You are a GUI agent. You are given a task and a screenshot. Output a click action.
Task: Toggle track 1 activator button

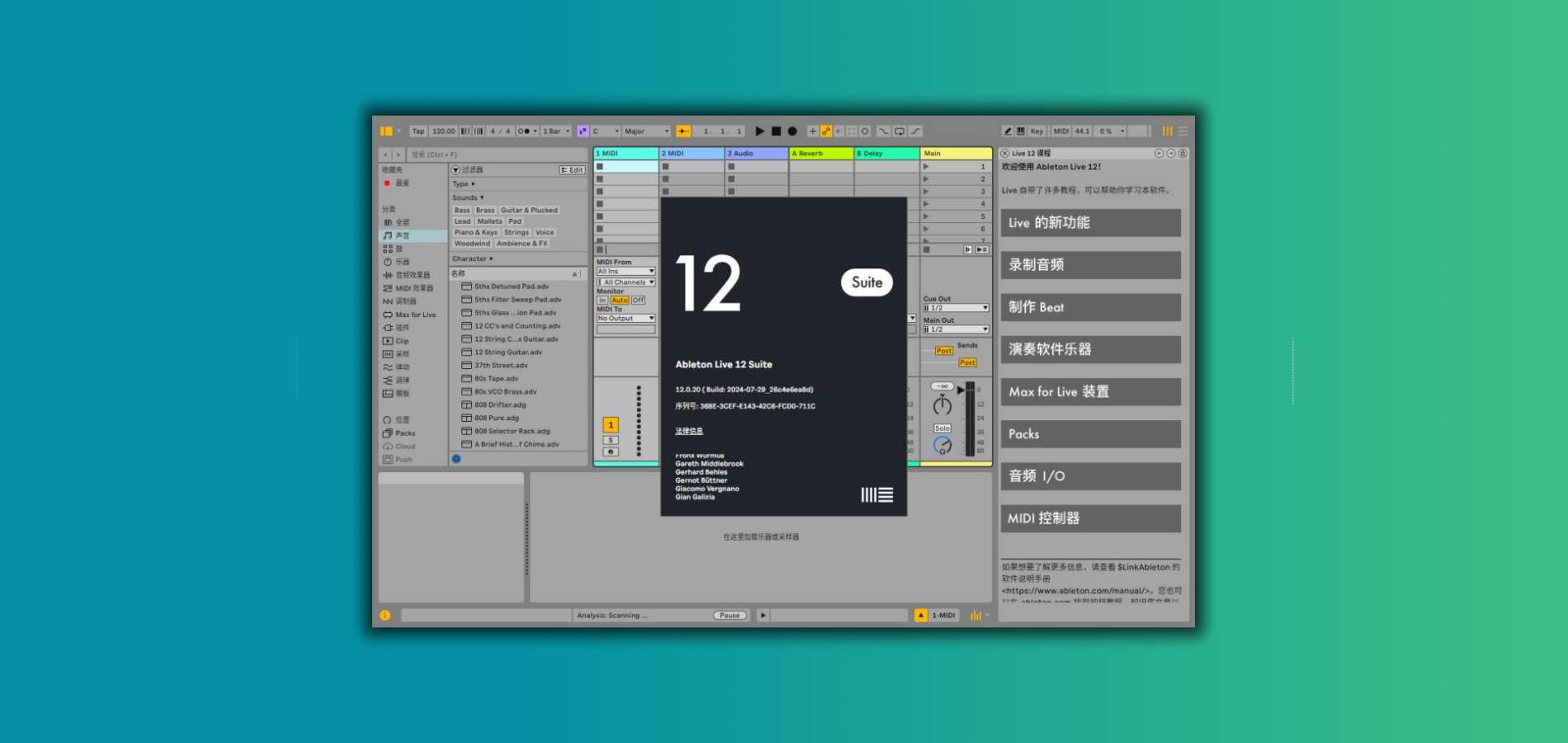(611, 425)
